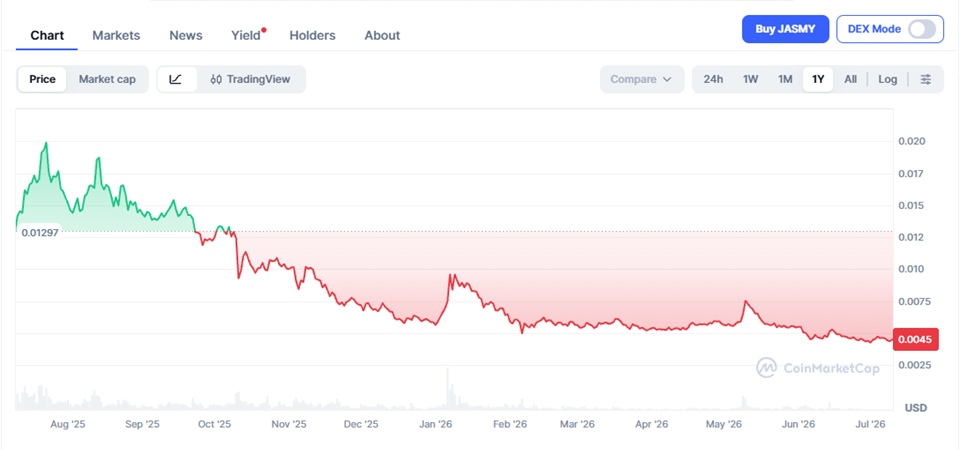Select the line chart view icon
This screenshot has height=450, width=960.
tap(176, 80)
